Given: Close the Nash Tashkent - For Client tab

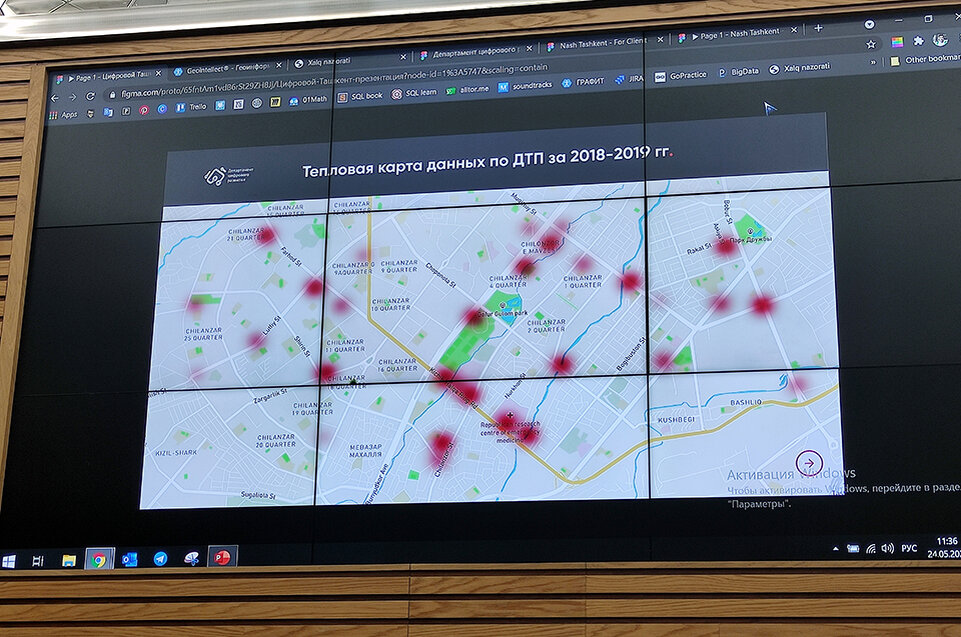Looking at the screenshot, I should 660,39.
